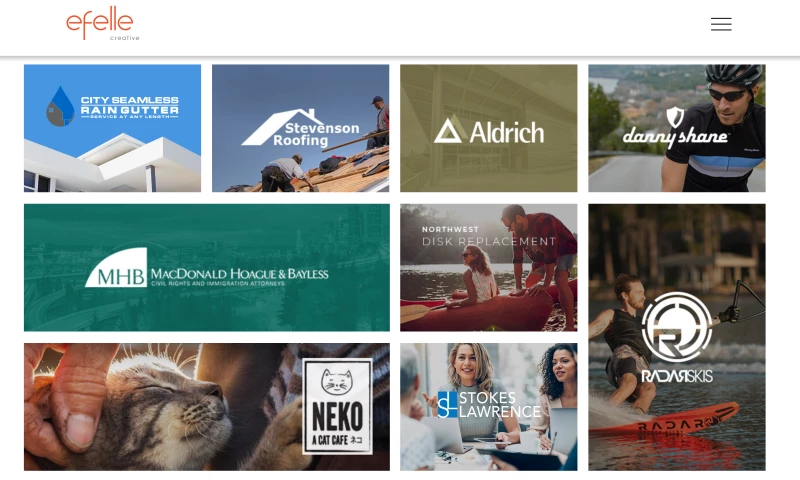This screenshot has height=480, width=800.
Task: Click the Stevenson Roofing roof logo
Action: click(301, 128)
